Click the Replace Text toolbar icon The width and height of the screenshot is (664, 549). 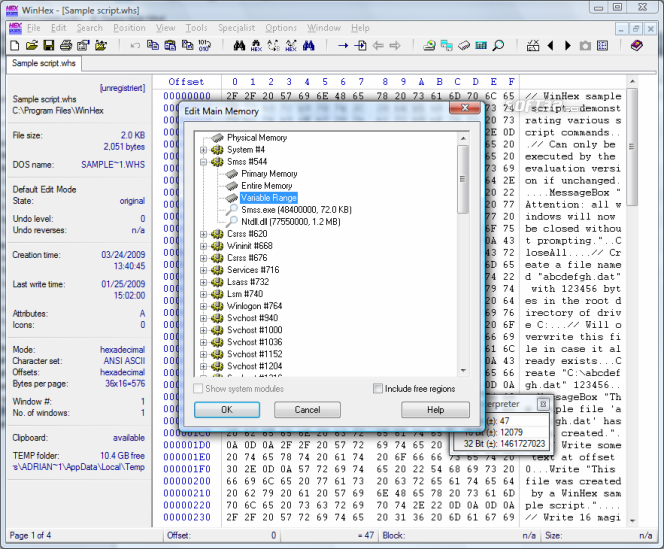click(x=274, y=45)
